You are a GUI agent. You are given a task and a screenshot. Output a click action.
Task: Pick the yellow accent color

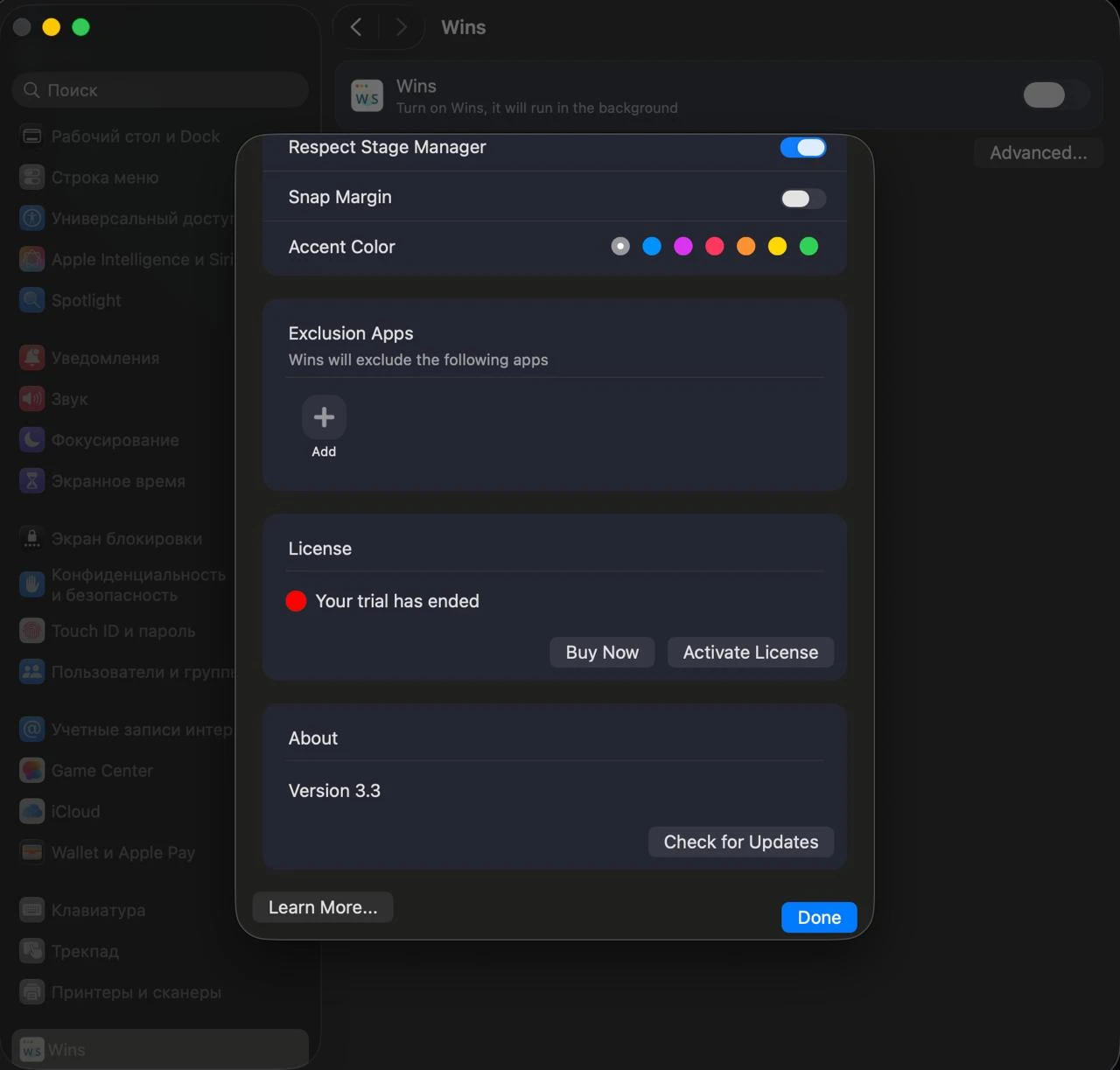778,247
